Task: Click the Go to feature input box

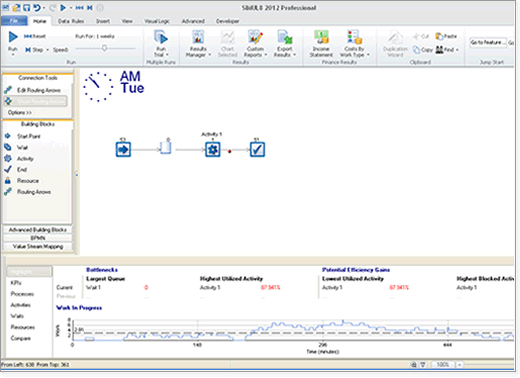Action: click(x=487, y=43)
